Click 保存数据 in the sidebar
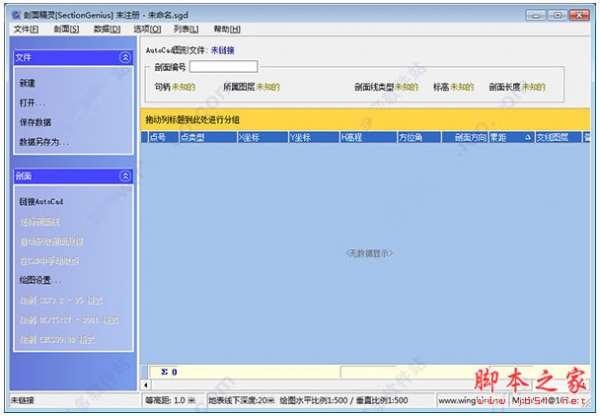This screenshot has height=416, width=600. pyautogui.click(x=35, y=122)
